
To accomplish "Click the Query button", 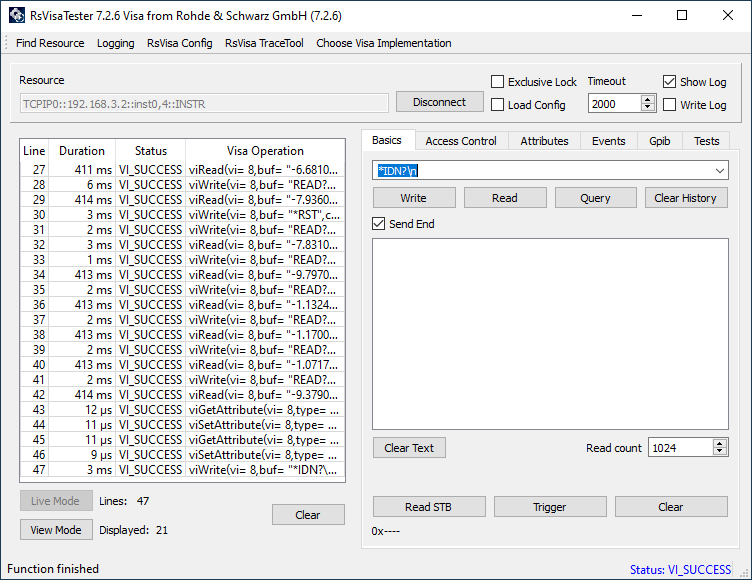I will [x=595, y=198].
